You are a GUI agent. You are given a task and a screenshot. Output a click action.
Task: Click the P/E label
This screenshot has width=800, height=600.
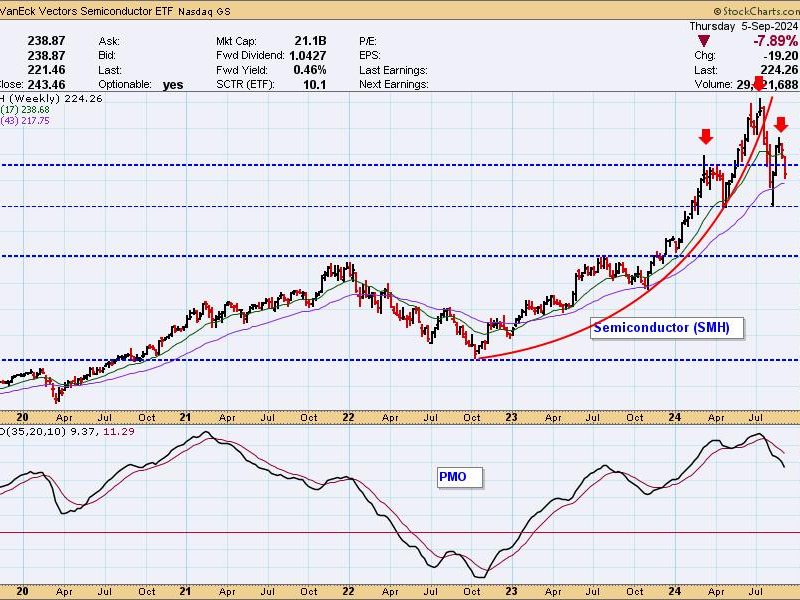(370, 41)
